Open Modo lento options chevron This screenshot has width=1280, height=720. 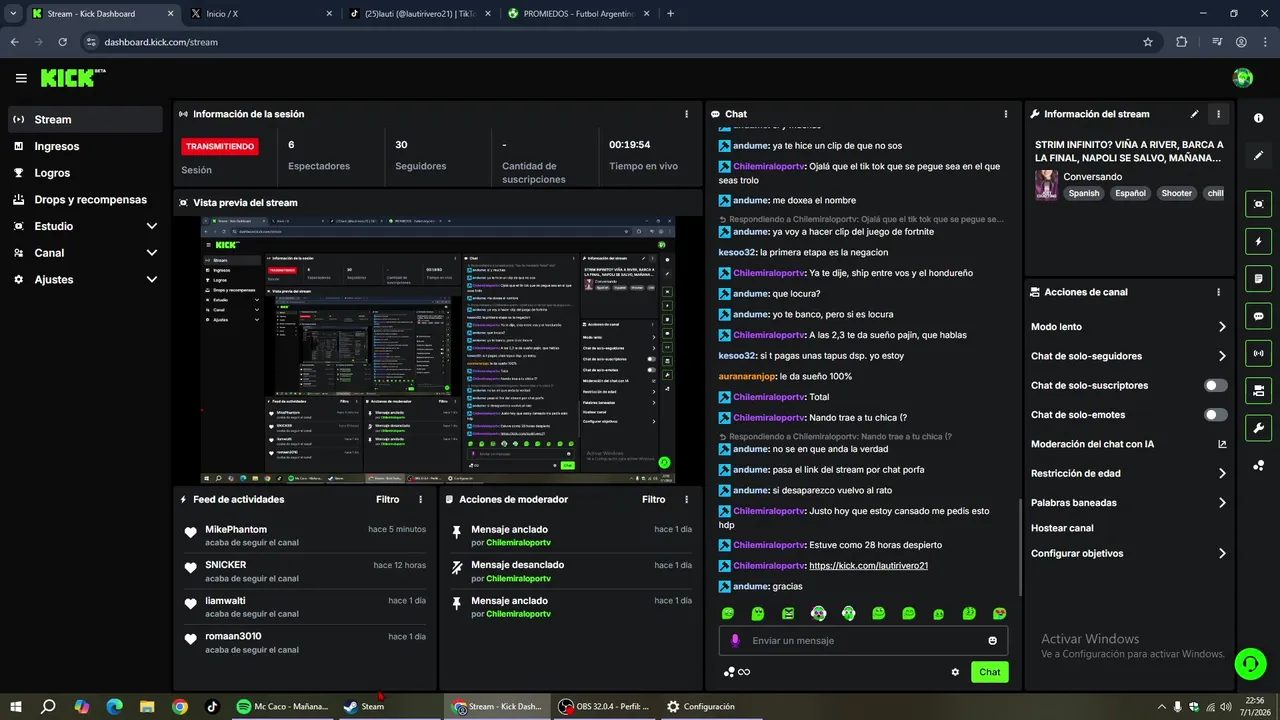1222,327
